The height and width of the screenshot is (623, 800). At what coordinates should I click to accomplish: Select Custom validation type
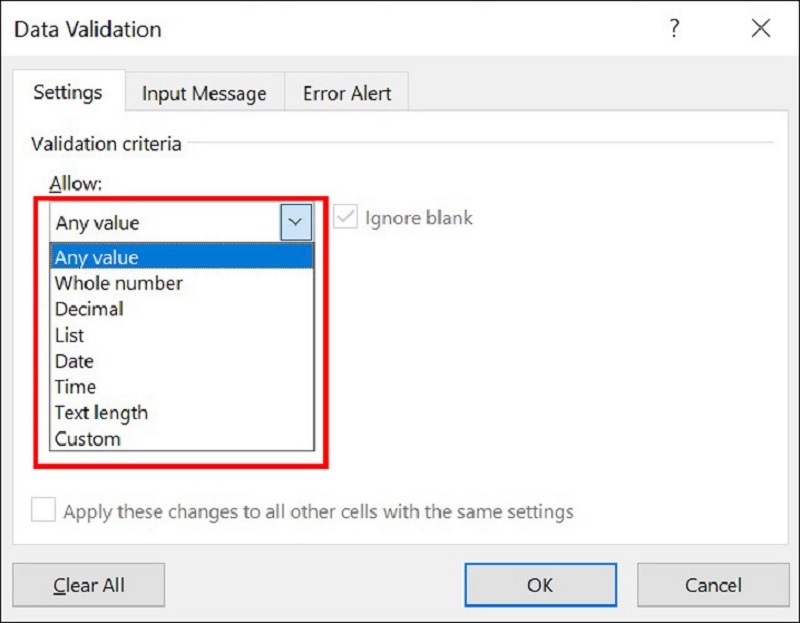[x=88, y=439]
